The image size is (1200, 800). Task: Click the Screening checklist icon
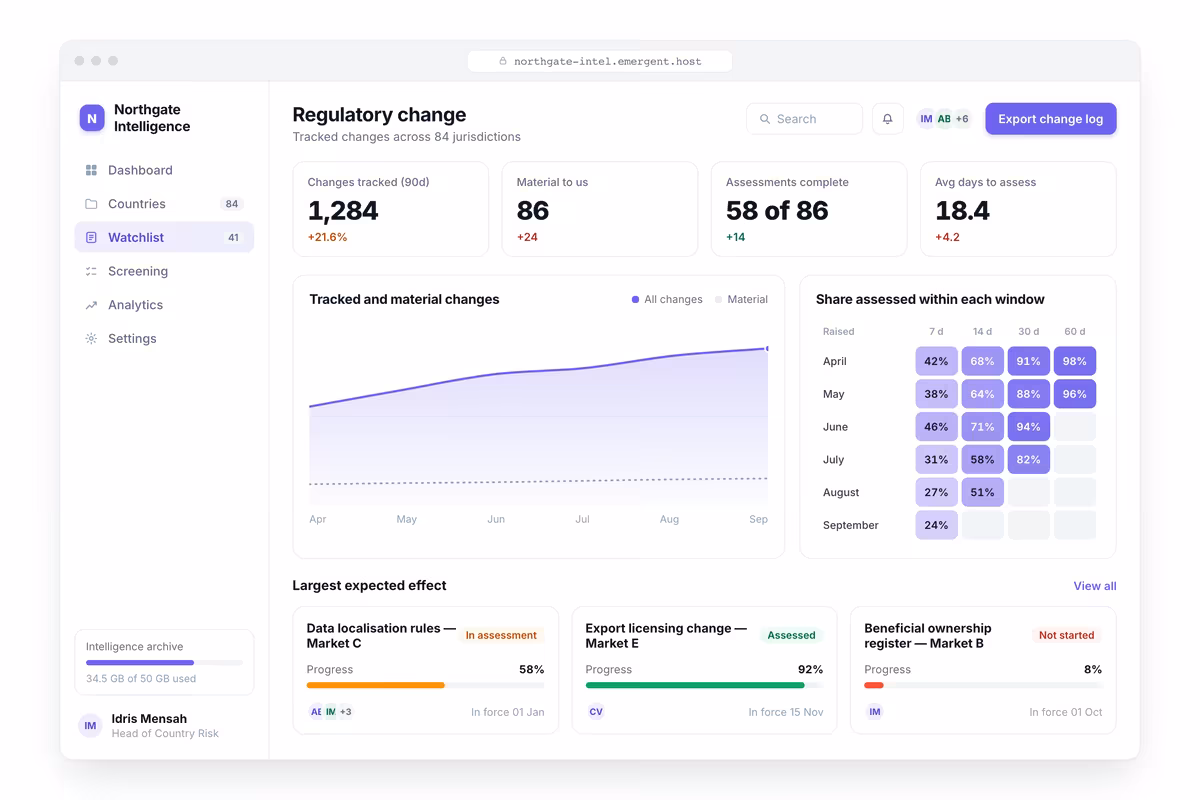pos(91,272)
